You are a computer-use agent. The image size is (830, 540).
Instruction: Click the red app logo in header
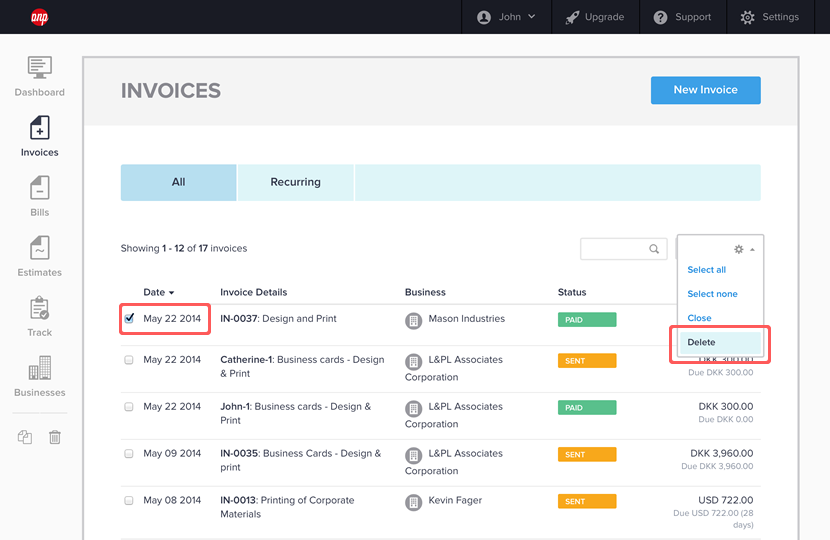click(39, 17)
